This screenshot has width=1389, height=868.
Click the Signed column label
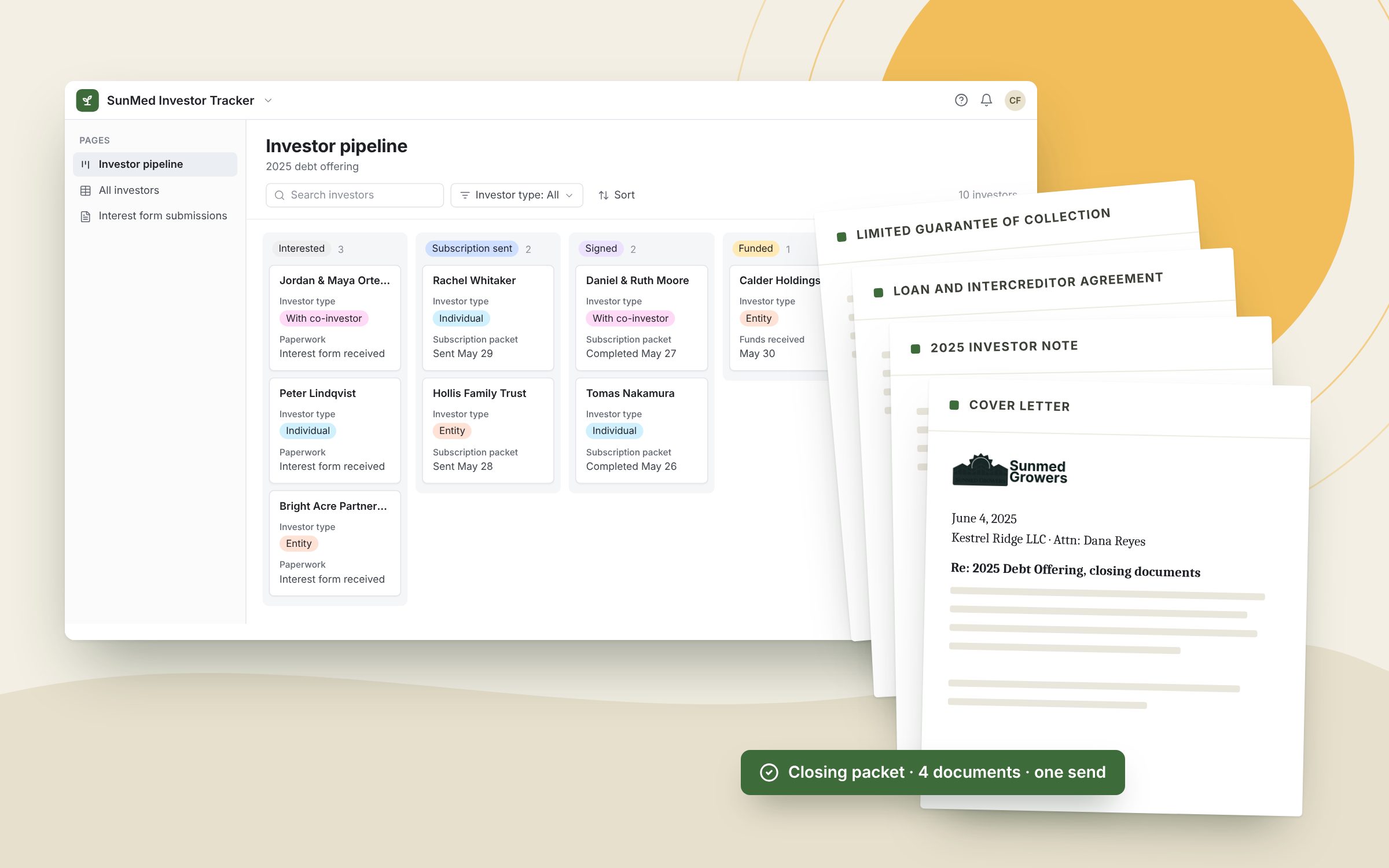[x=601, y=249]
